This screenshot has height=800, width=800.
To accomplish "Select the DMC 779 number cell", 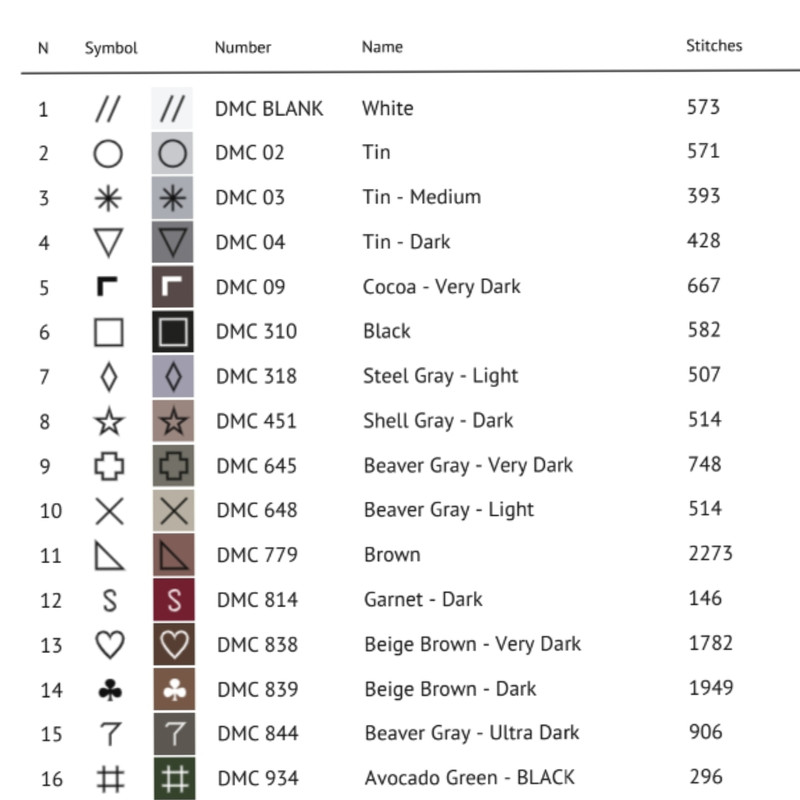I will (x=256, y=555).
